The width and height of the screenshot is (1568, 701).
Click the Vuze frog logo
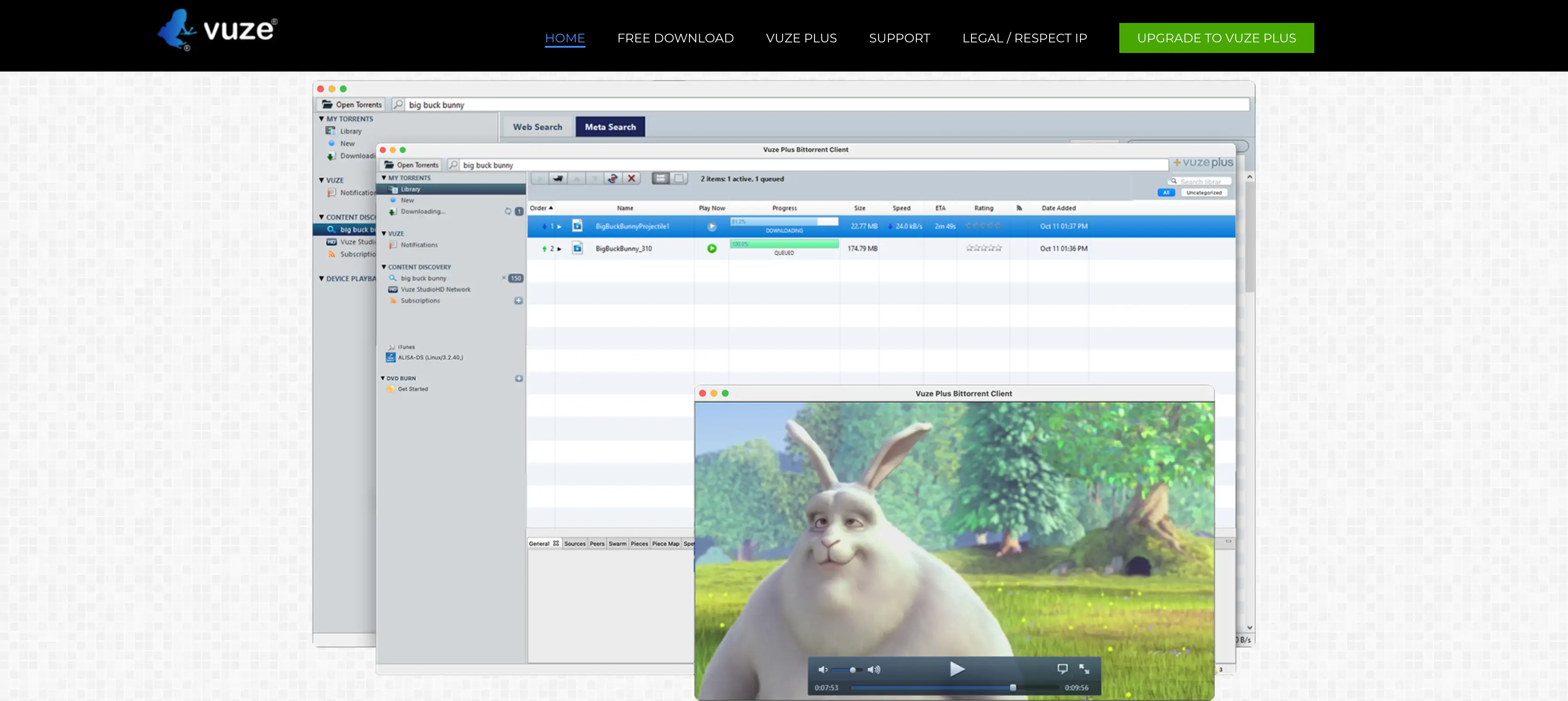(218, 30)
